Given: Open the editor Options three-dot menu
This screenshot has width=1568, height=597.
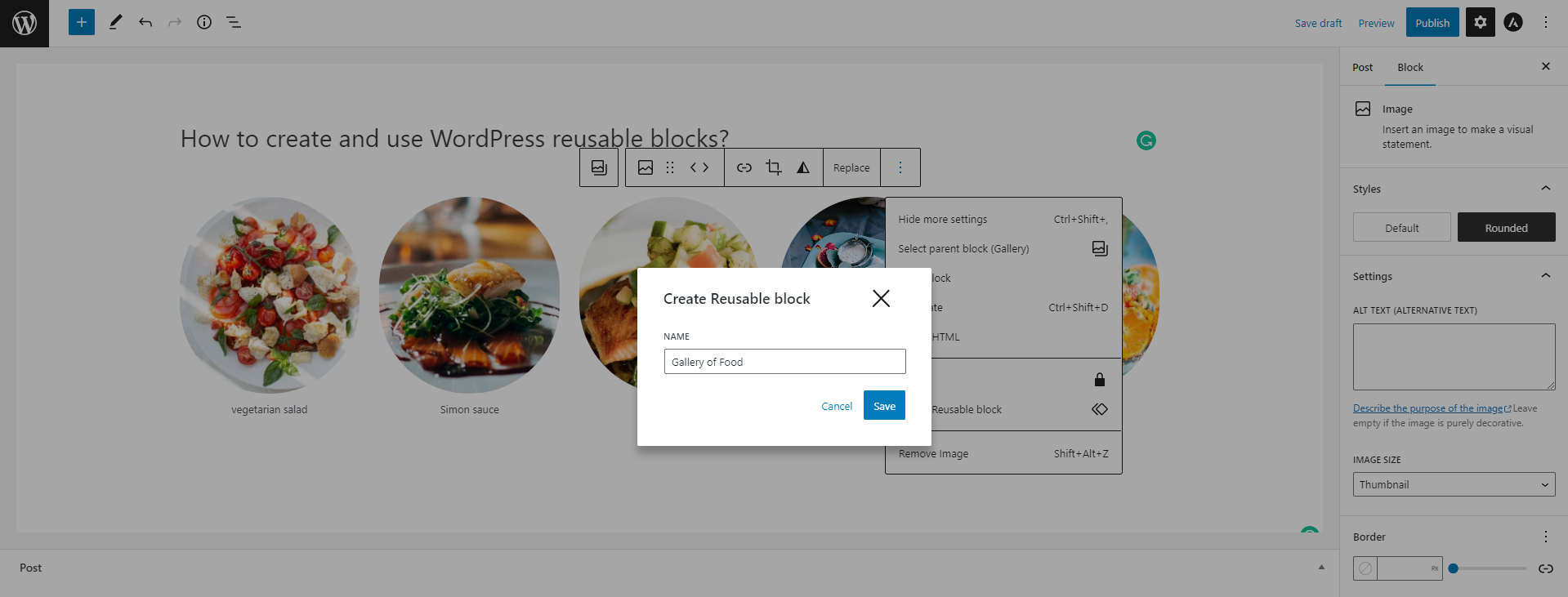Looking at the screenshot, I should [1545, 22].
